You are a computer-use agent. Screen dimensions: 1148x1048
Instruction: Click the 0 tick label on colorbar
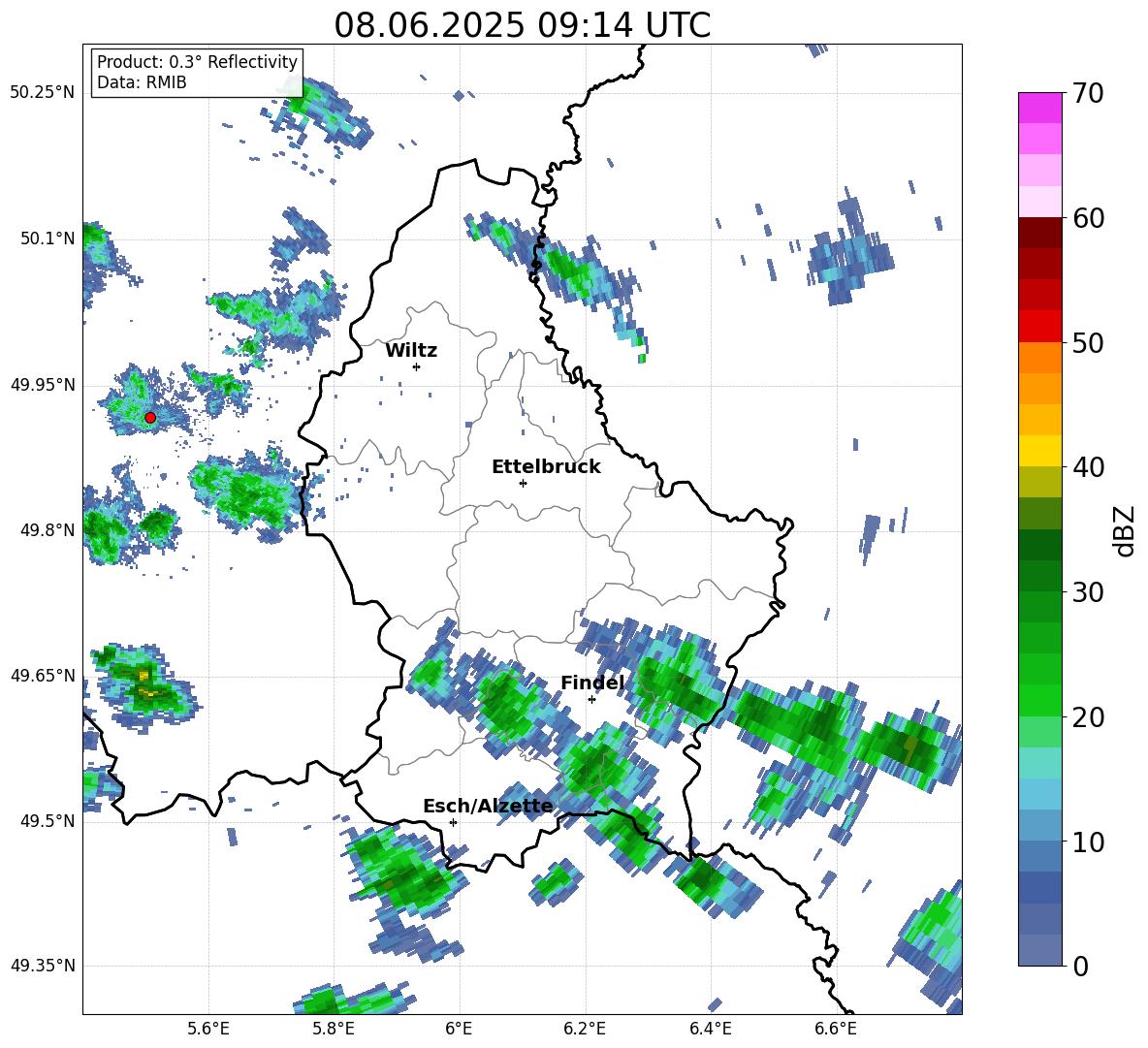pyautogui.click(x=1080, y=966)
